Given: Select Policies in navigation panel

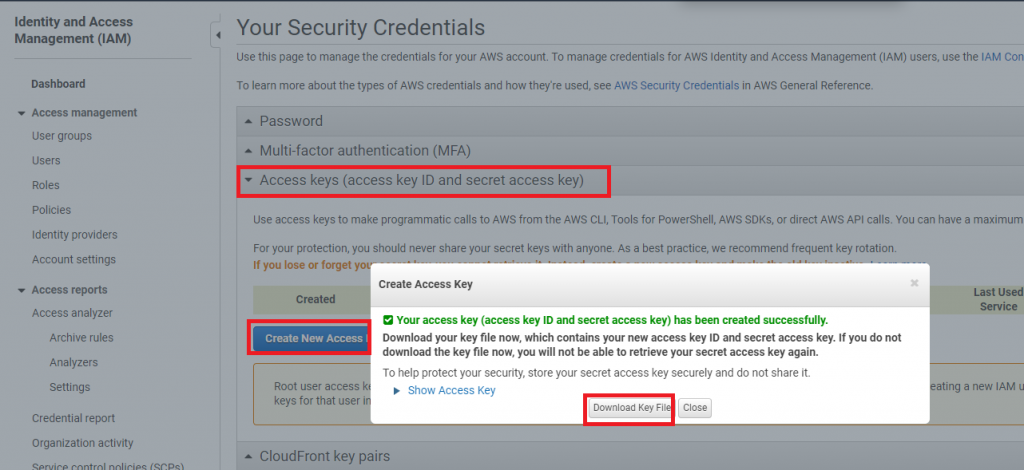Looking at the screenshot, I should 51,210.
